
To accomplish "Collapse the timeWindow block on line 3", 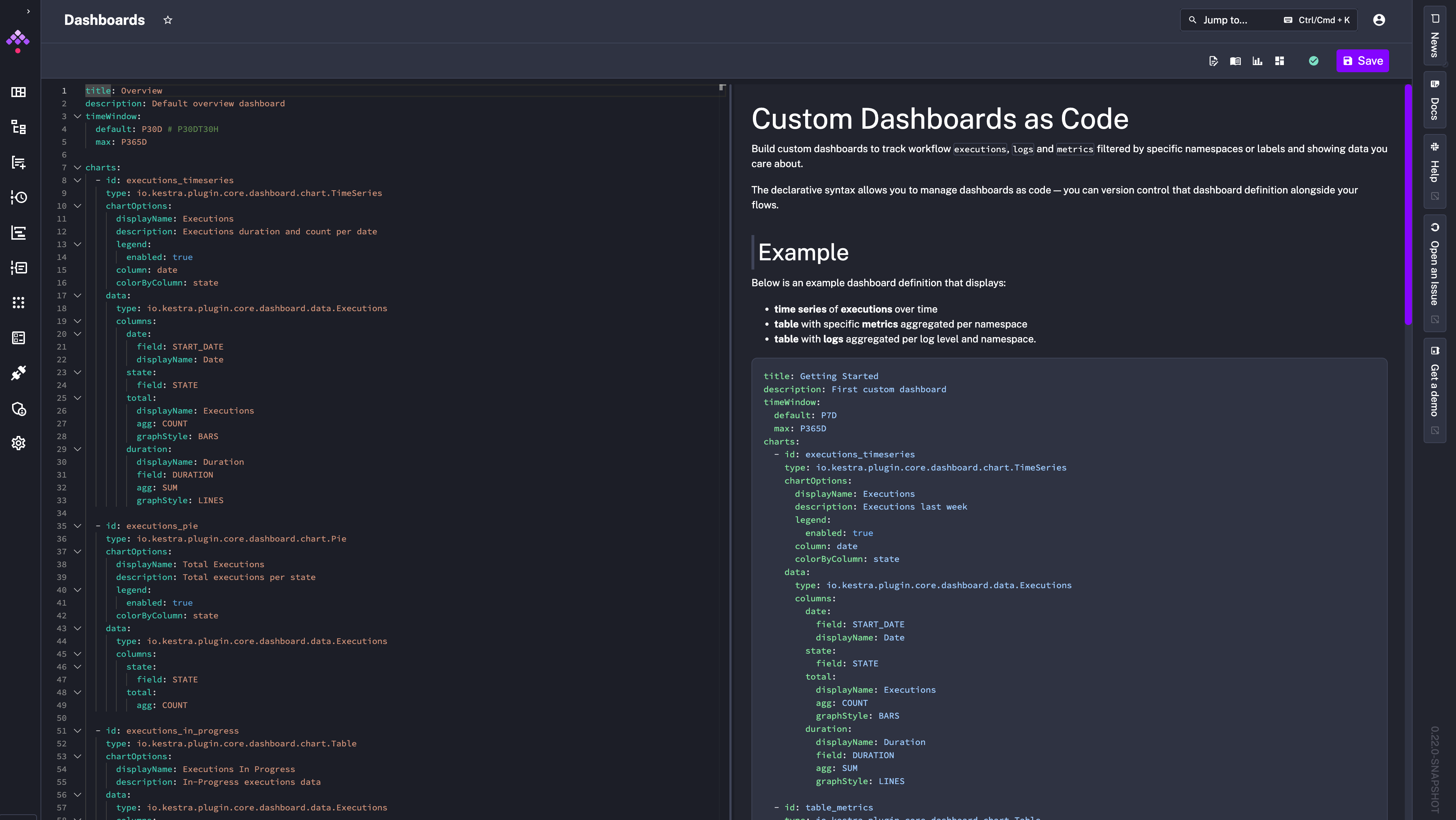I will (78, 116).
